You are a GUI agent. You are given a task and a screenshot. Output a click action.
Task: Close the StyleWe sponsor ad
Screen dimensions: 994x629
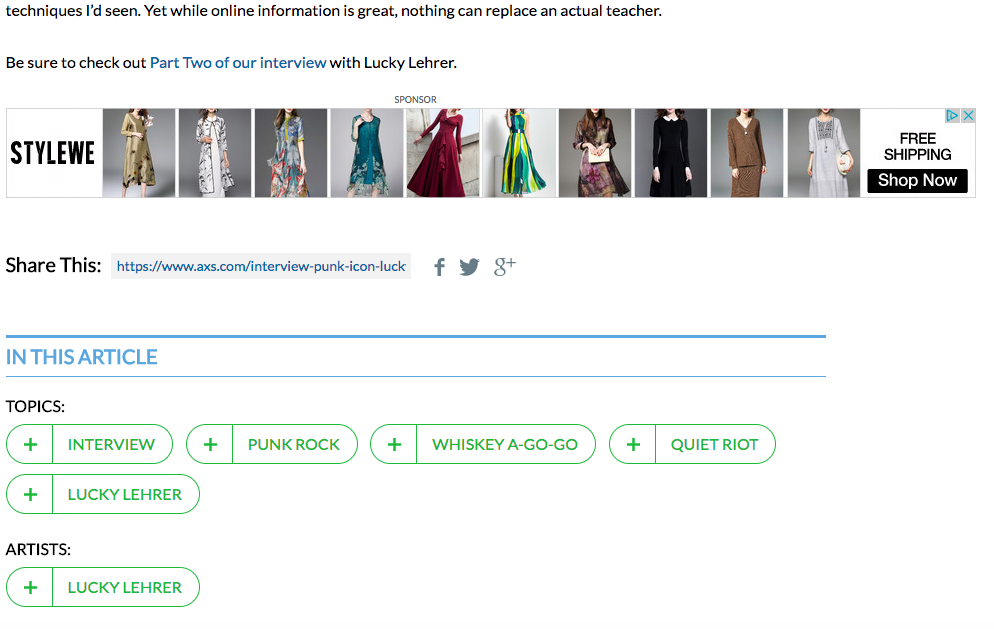pyautogui.click(x=968, y=116)
